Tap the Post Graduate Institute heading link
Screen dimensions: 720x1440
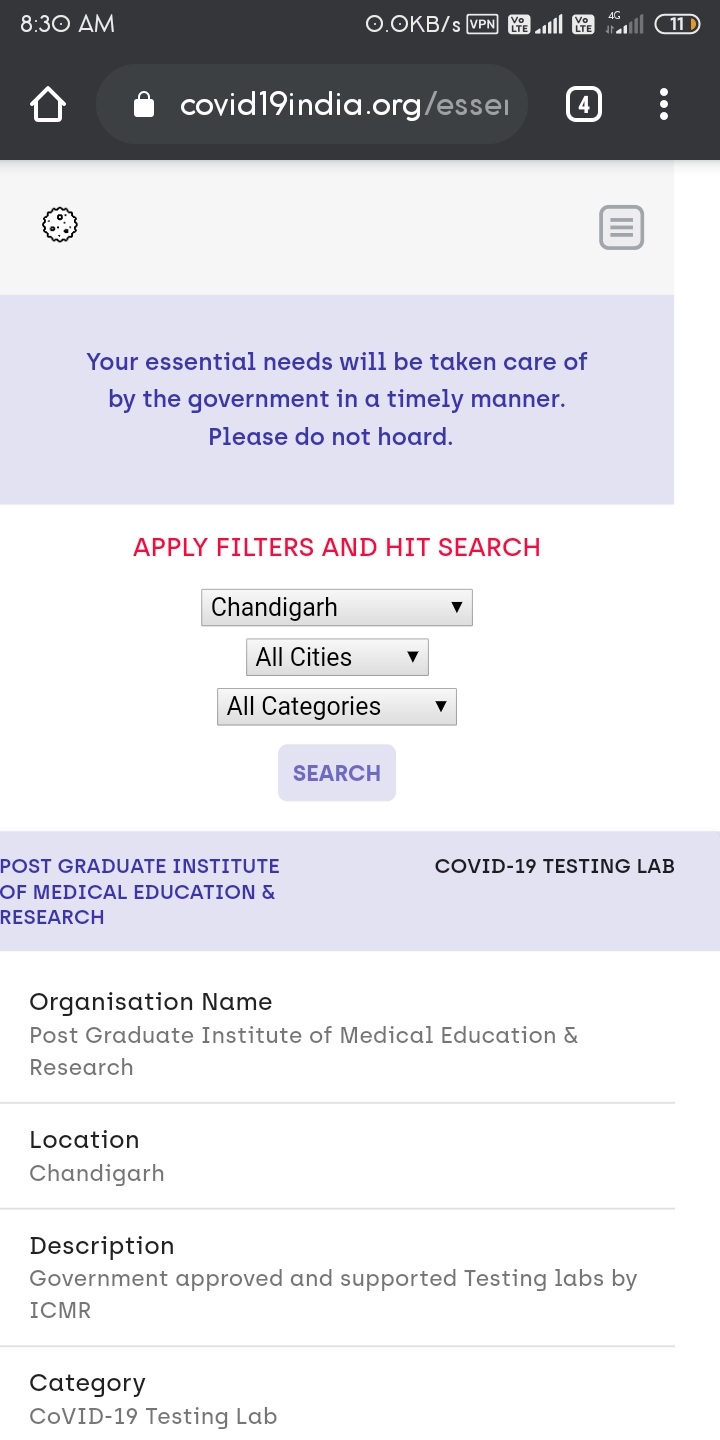[x=139, y=891]
